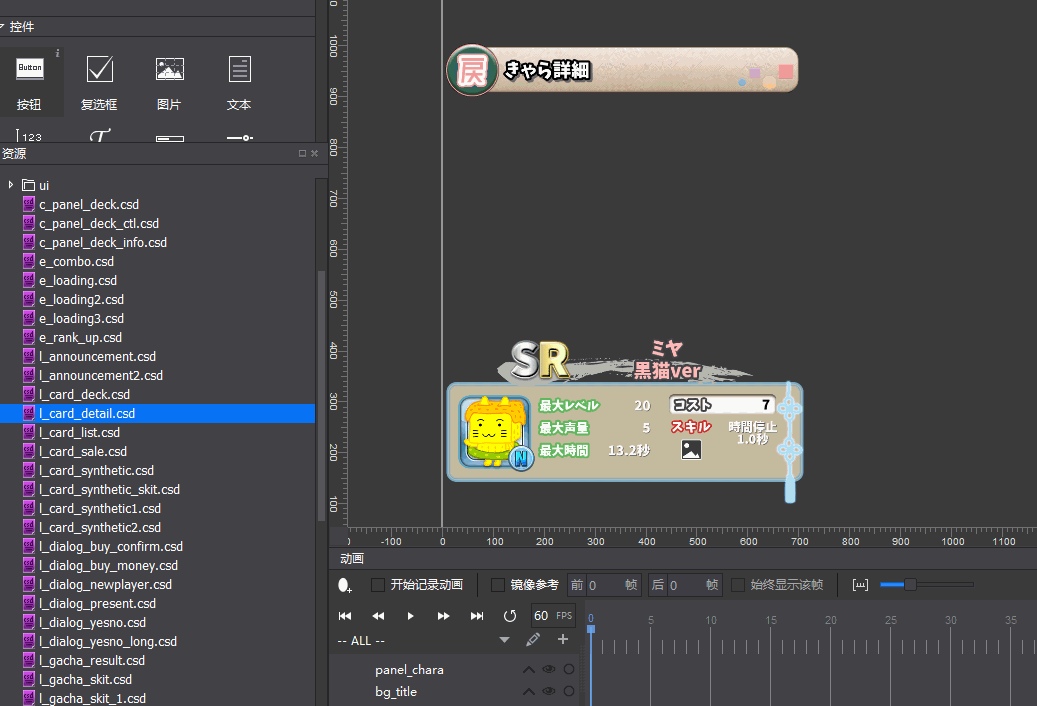This screenshot has width=1037, height=706.
Task: Open the -- ALL -- animation dropdown
Action: point(504,640)
